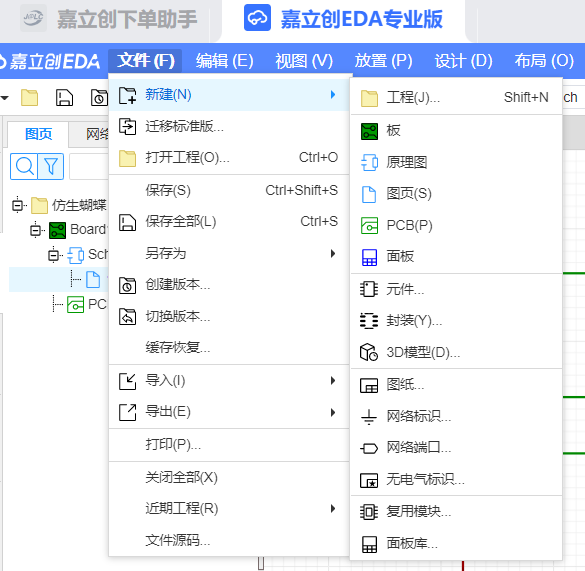Create new 面板库... panel library
The height and width of the screenshot is (571, 585).
click(x=456, y=543)
